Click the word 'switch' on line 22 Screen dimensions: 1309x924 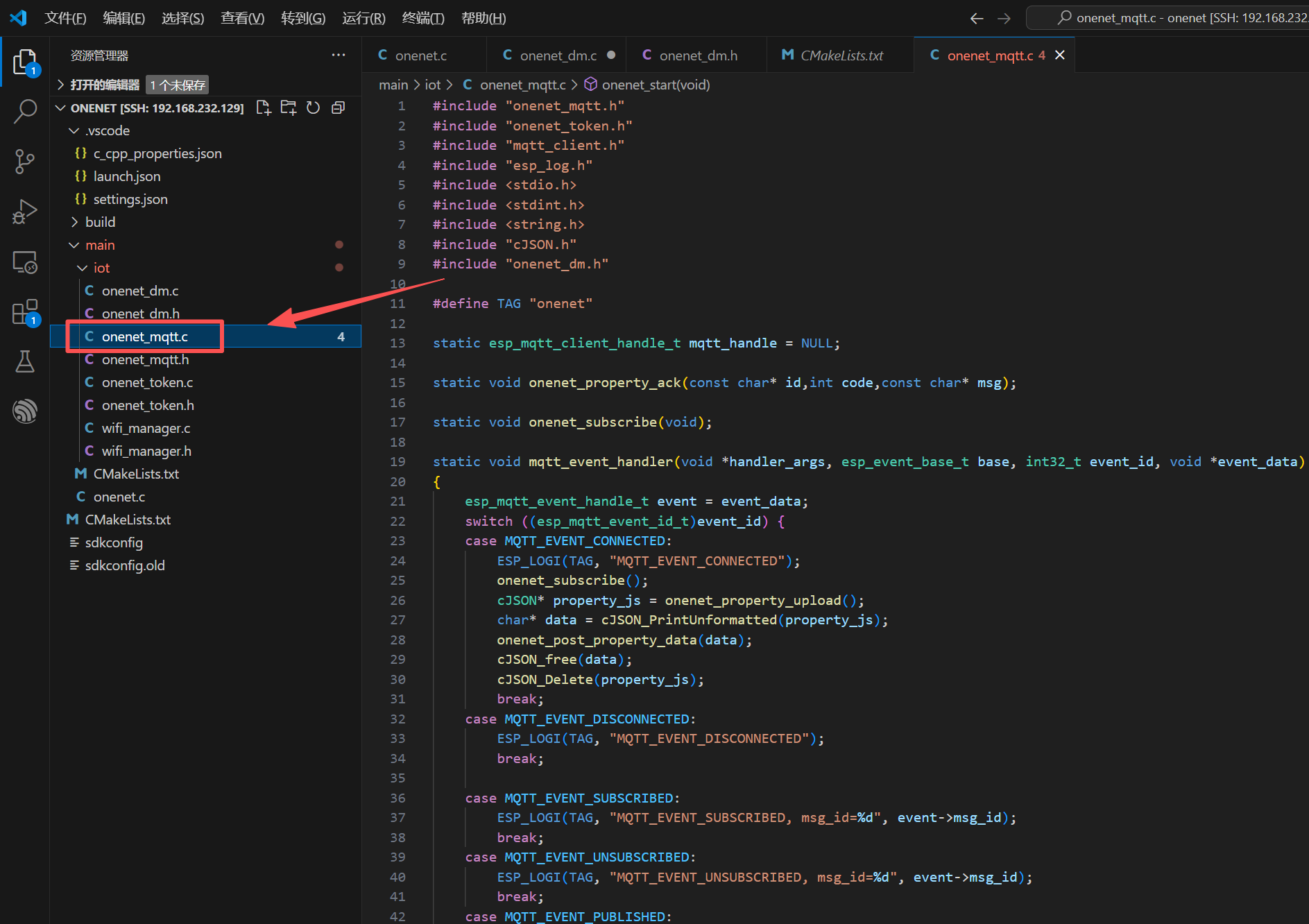pyautogui.click(x=489, y=521)
